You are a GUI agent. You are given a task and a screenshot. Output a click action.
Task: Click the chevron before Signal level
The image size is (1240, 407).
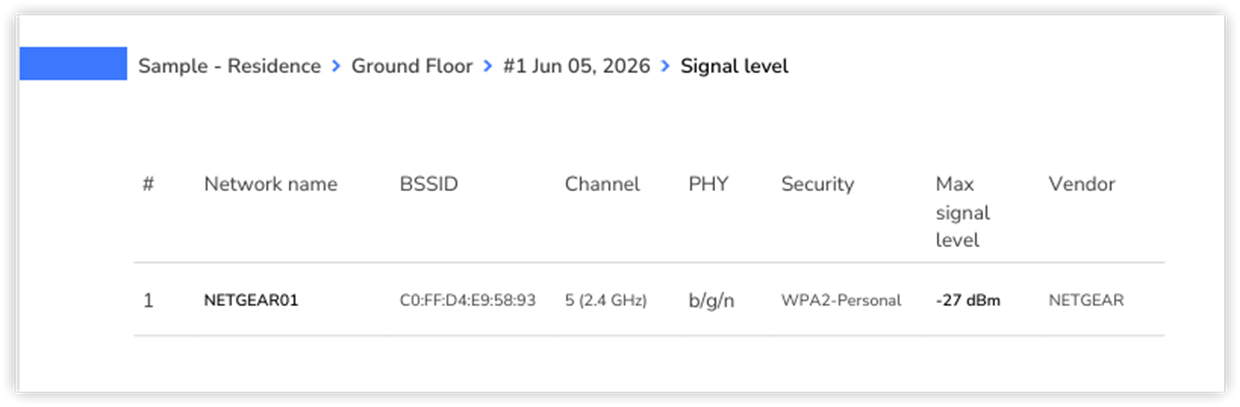665,67
